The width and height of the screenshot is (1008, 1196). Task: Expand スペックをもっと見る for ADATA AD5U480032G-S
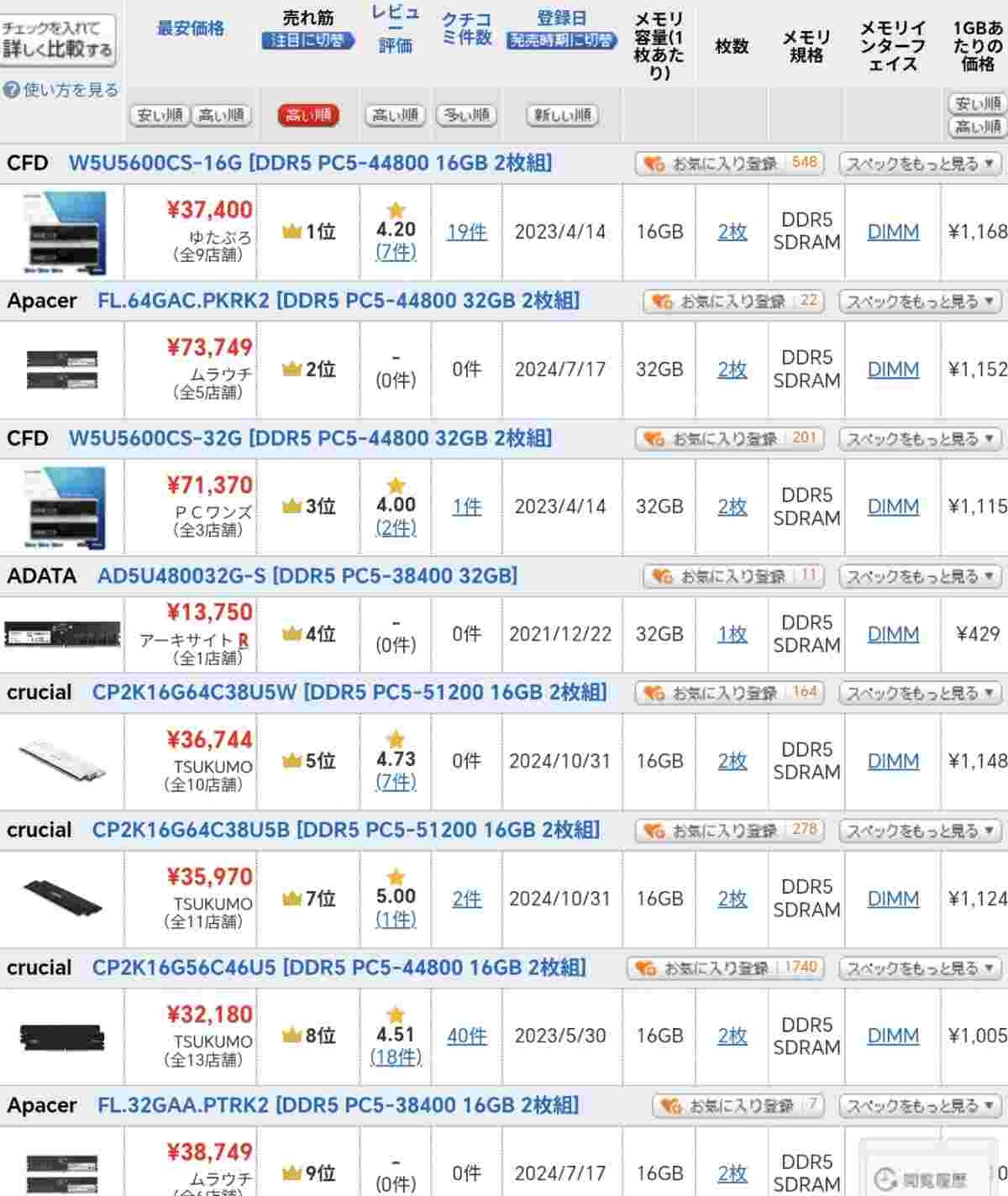(920, 576)
